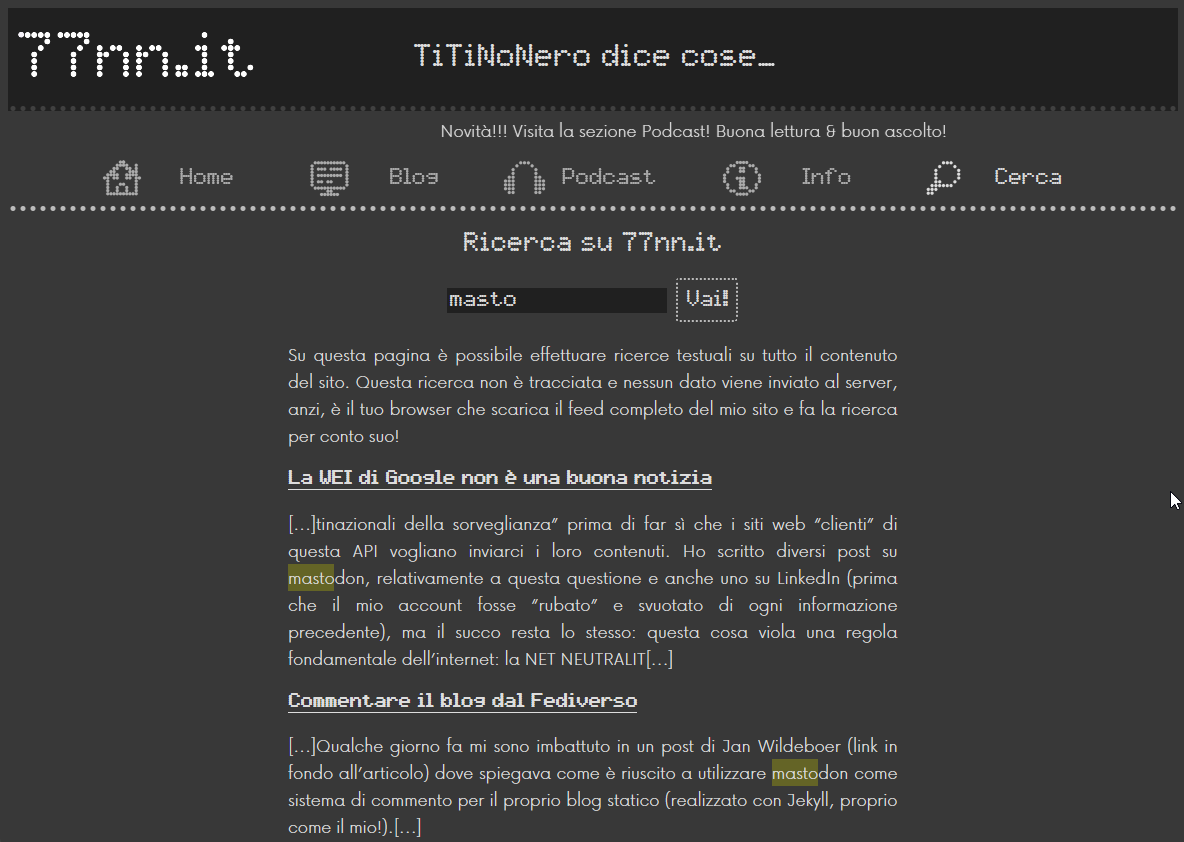1184x842 pixels.
Task: Click highlighted "masto" in the Fediverso excerpt
Action: tap(794, 773)
